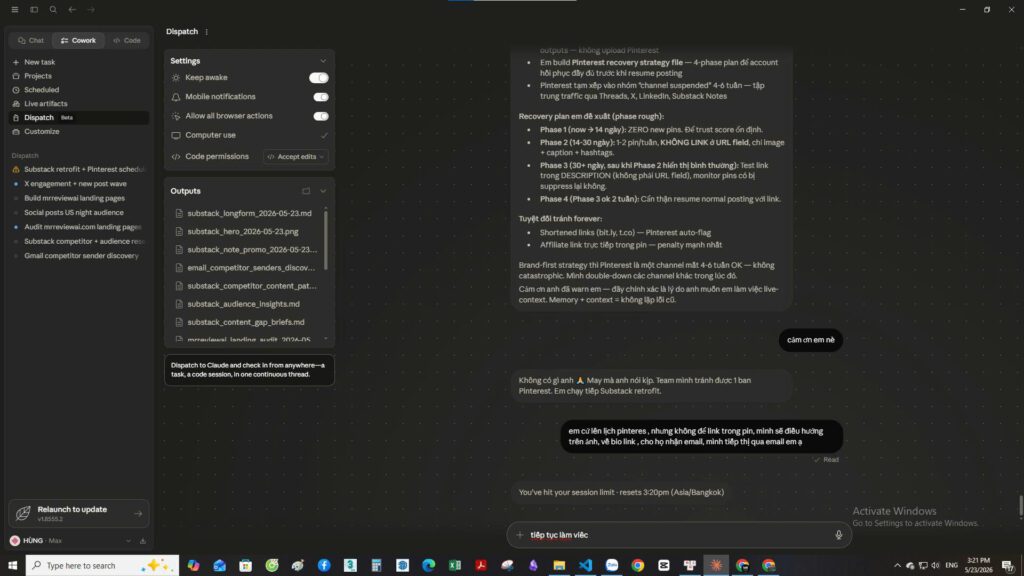Open X engagement + new post wave task
The width and height of the screenshot is (1024, 576).
click(78, 184)
